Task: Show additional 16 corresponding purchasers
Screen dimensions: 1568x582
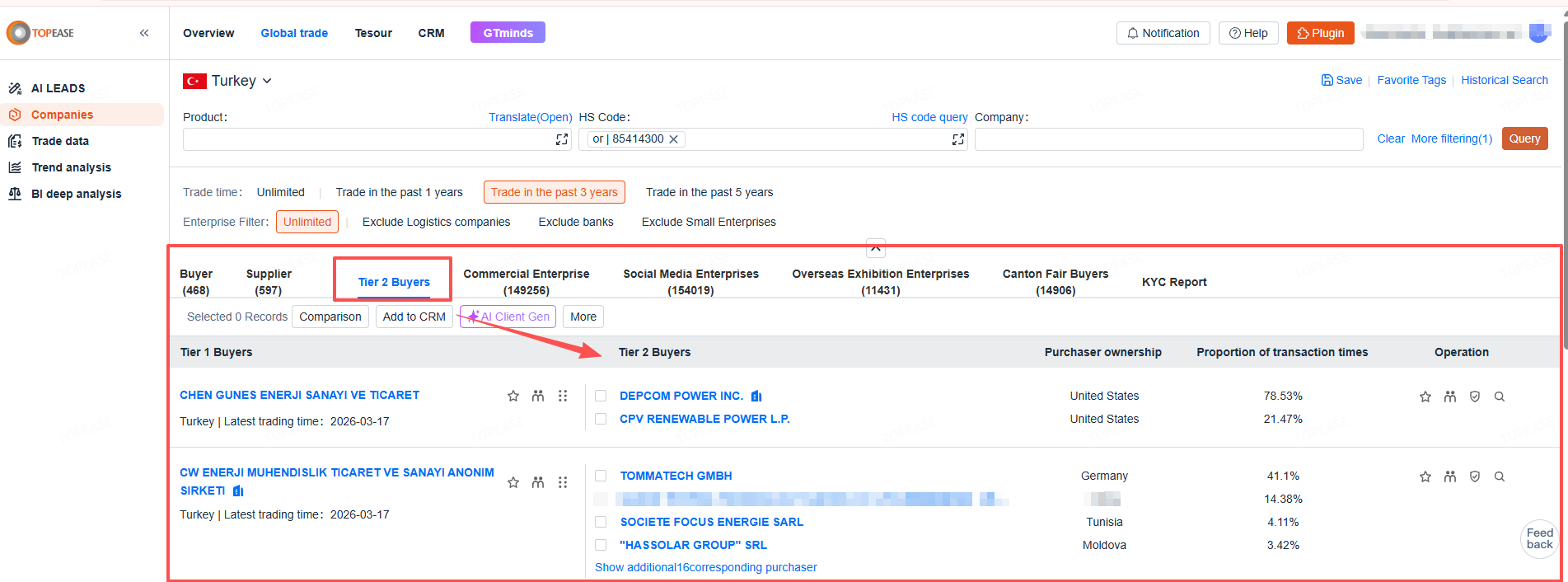Action: 706,567
